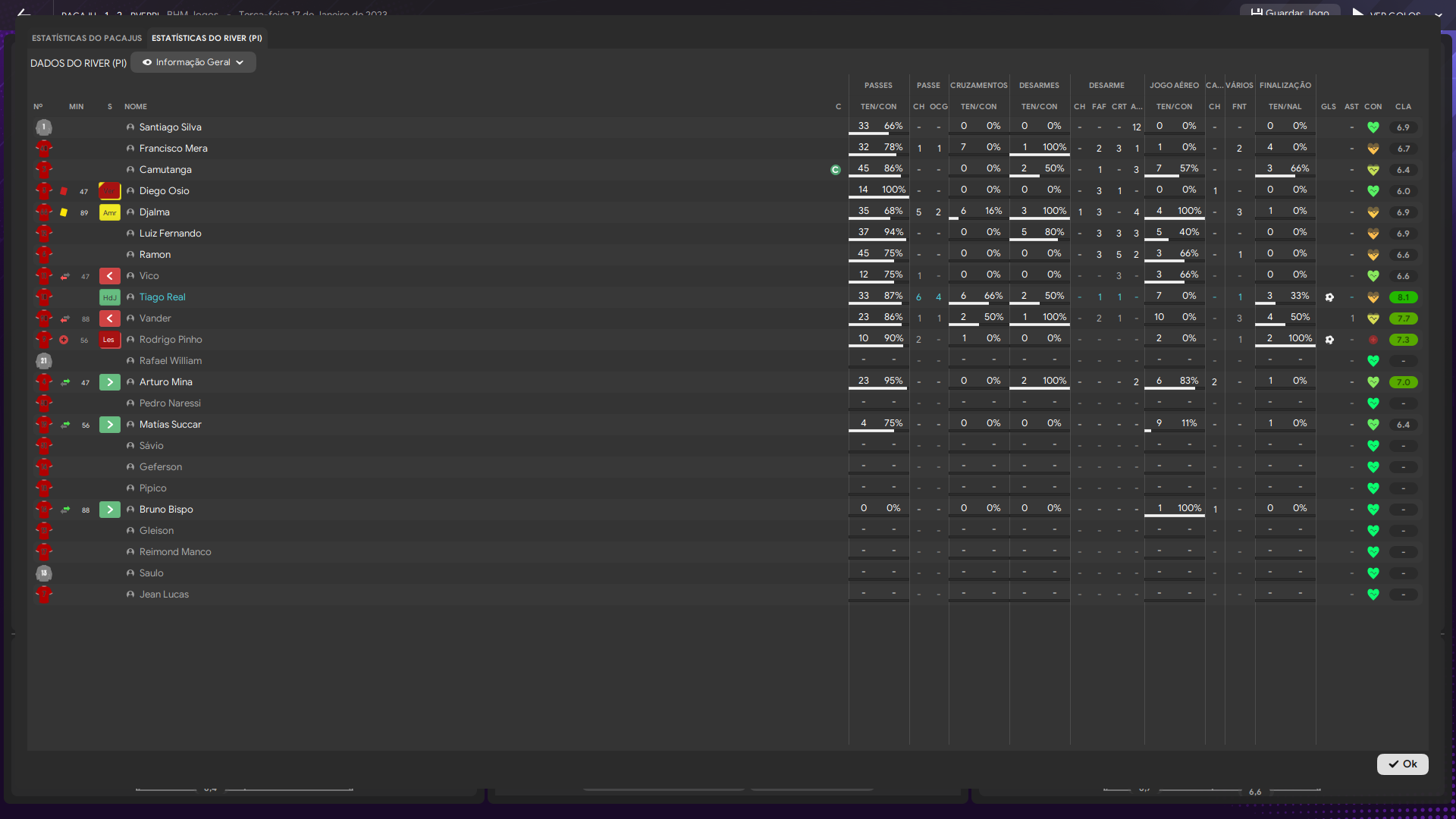The width and height of the screenshot is (1456, 819).
Task: Open Geferson player profile
Action: 161,467
